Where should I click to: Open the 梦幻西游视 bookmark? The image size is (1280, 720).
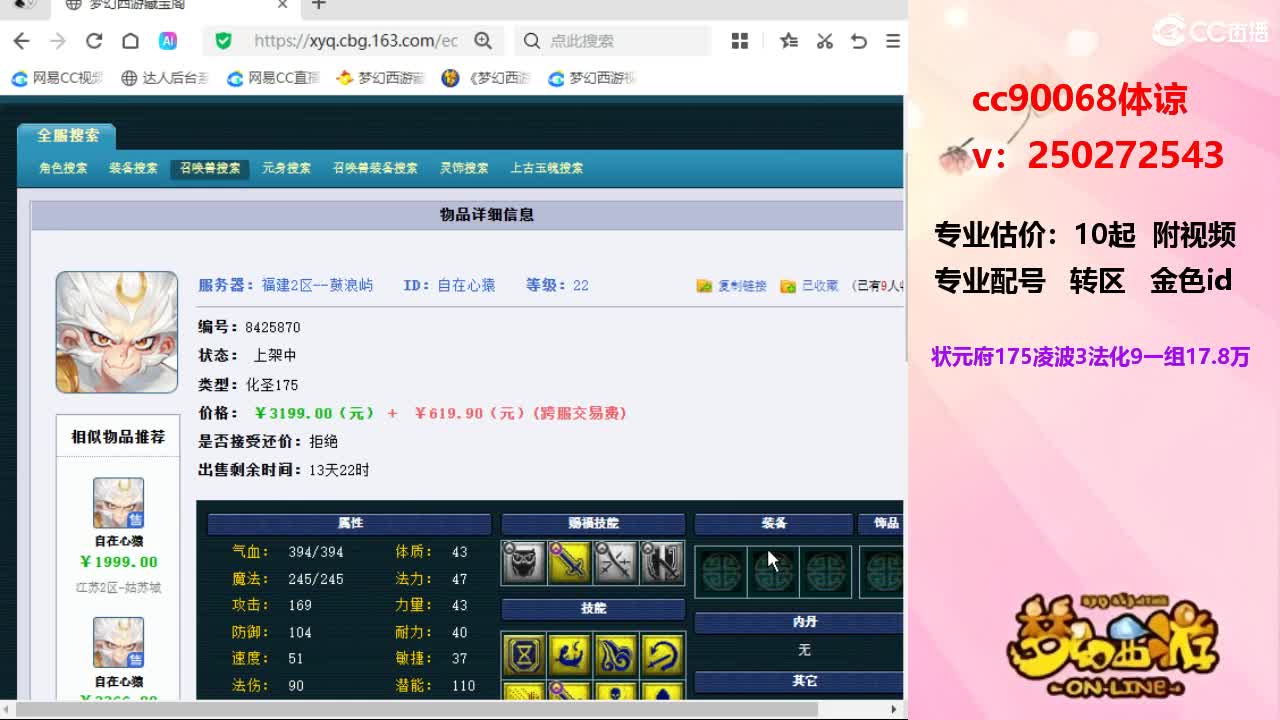593,78
